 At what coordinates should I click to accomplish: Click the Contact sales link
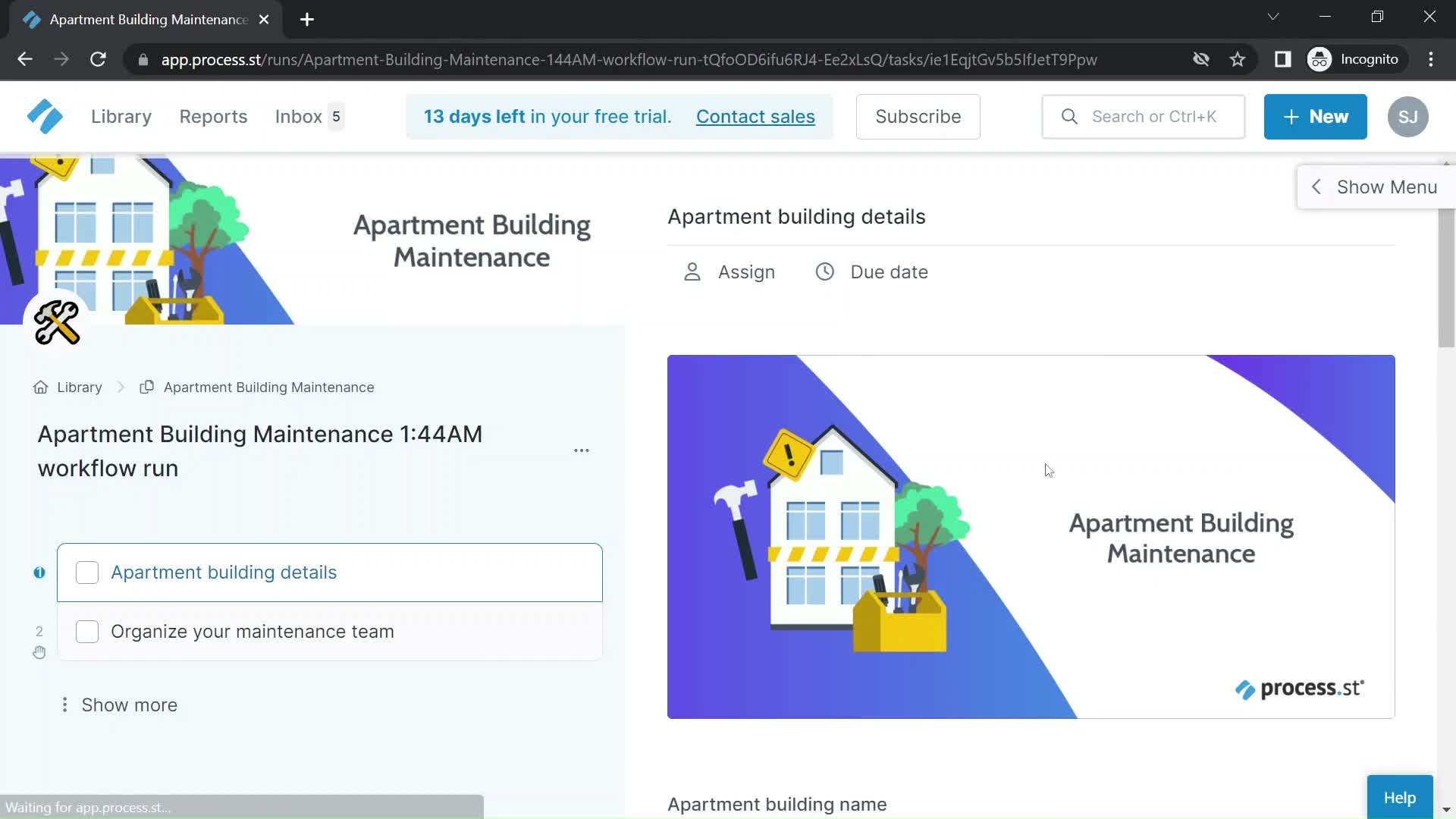tap(756, 117)
